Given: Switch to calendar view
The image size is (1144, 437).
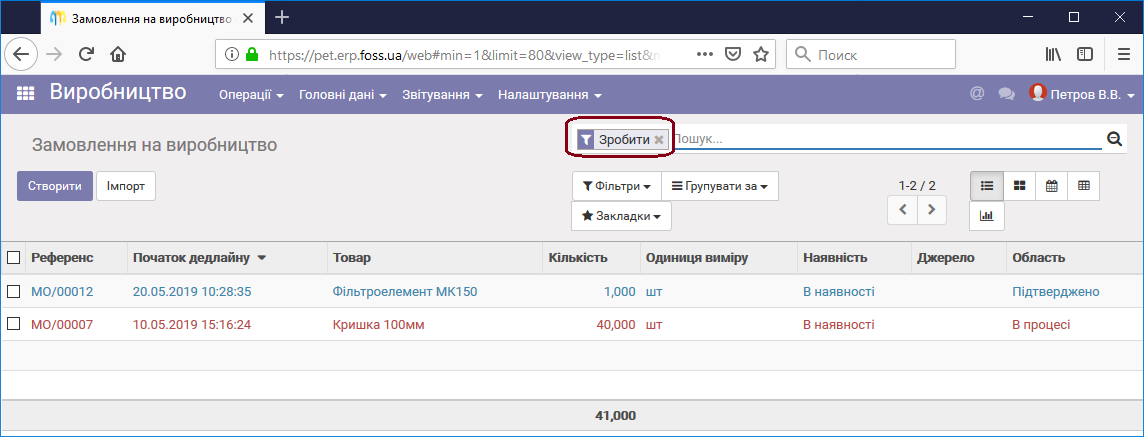Looking at the screenshot, I should 1051,186.
